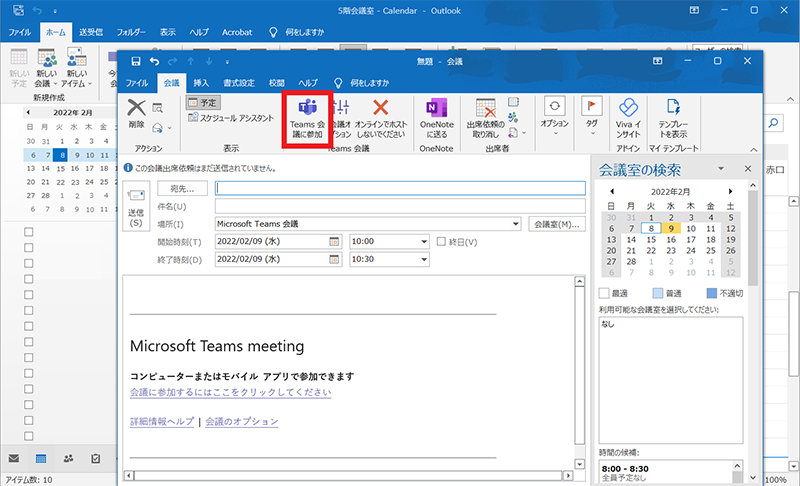This screenshot has width=800, height=486.
Task: Undo last action in meeting window
Action: click(155, 61)
